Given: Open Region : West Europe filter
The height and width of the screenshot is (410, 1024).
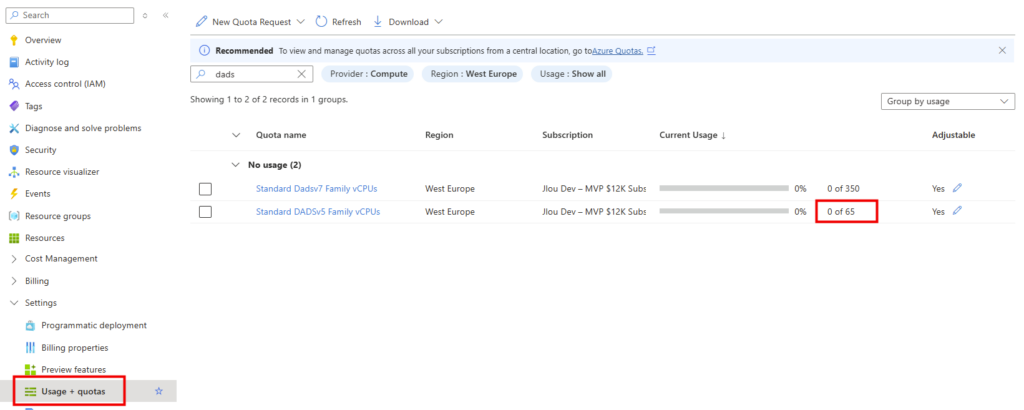Looking at the screenshot, I should pos(473,74).
